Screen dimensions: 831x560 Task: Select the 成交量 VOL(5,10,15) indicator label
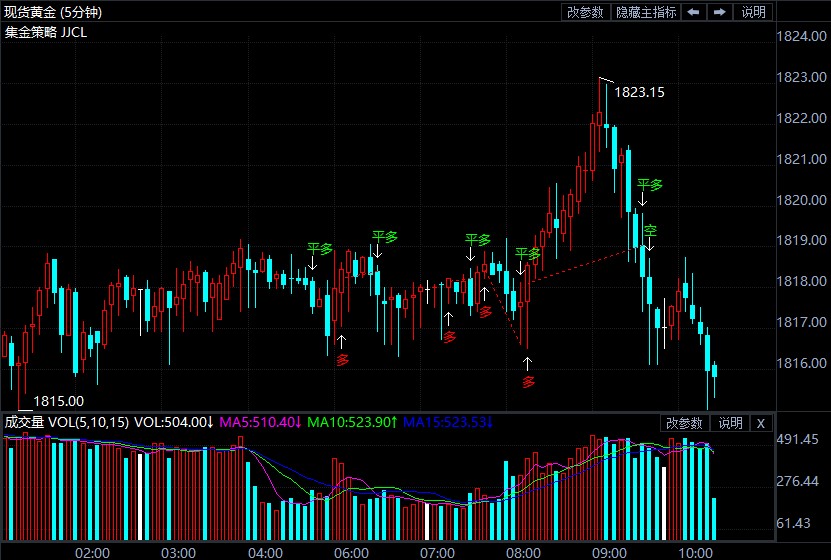pos(66,423)
